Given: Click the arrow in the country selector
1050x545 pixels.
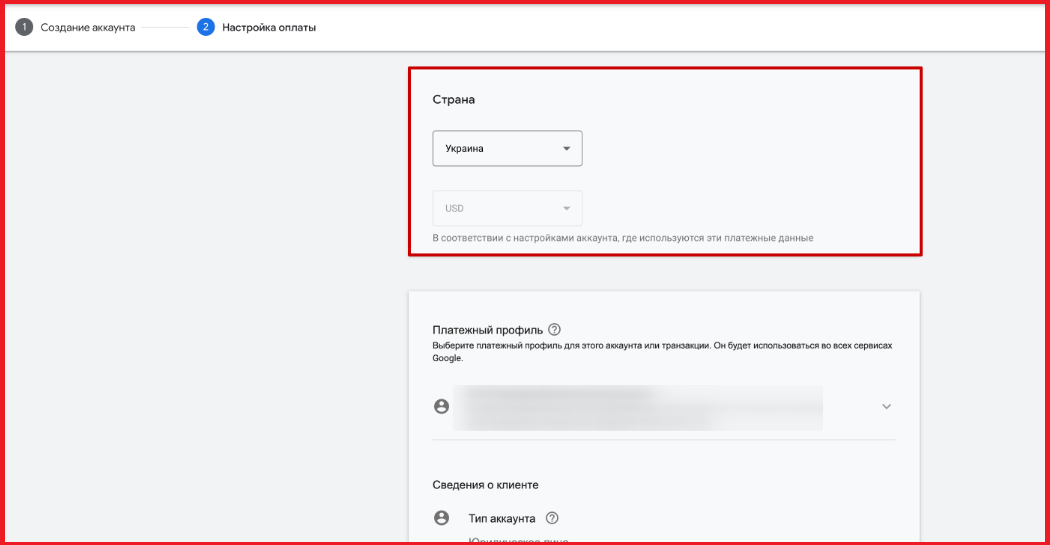Looking at the screenshot, I should click(x=566, y=149).
